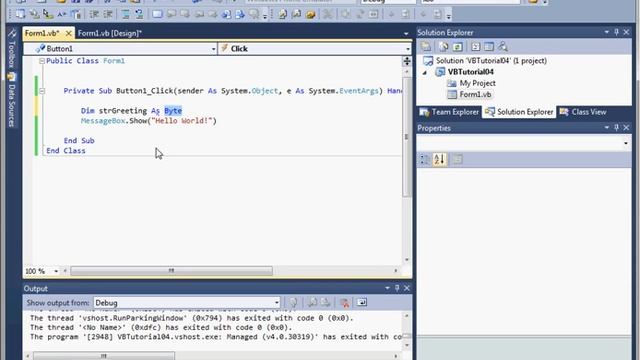The height and width of the screenshot is (360, 640).
Task: Open the Class View tab
Action: click(x=583, y=112)
